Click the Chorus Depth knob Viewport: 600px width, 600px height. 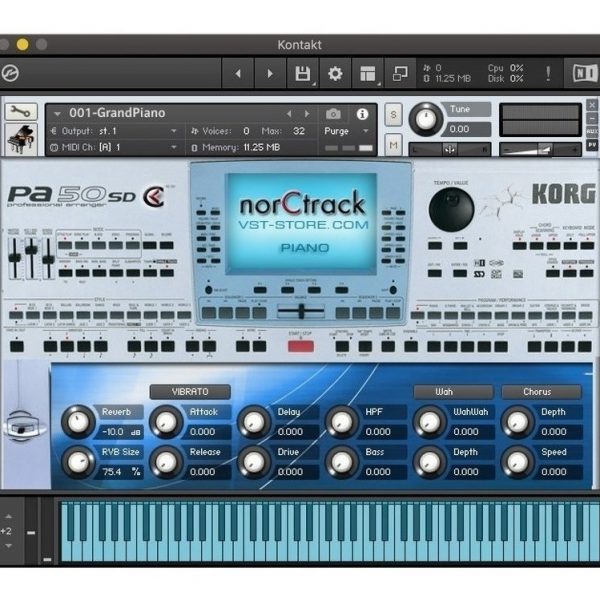pyautogui.click(x=517, y=422)
